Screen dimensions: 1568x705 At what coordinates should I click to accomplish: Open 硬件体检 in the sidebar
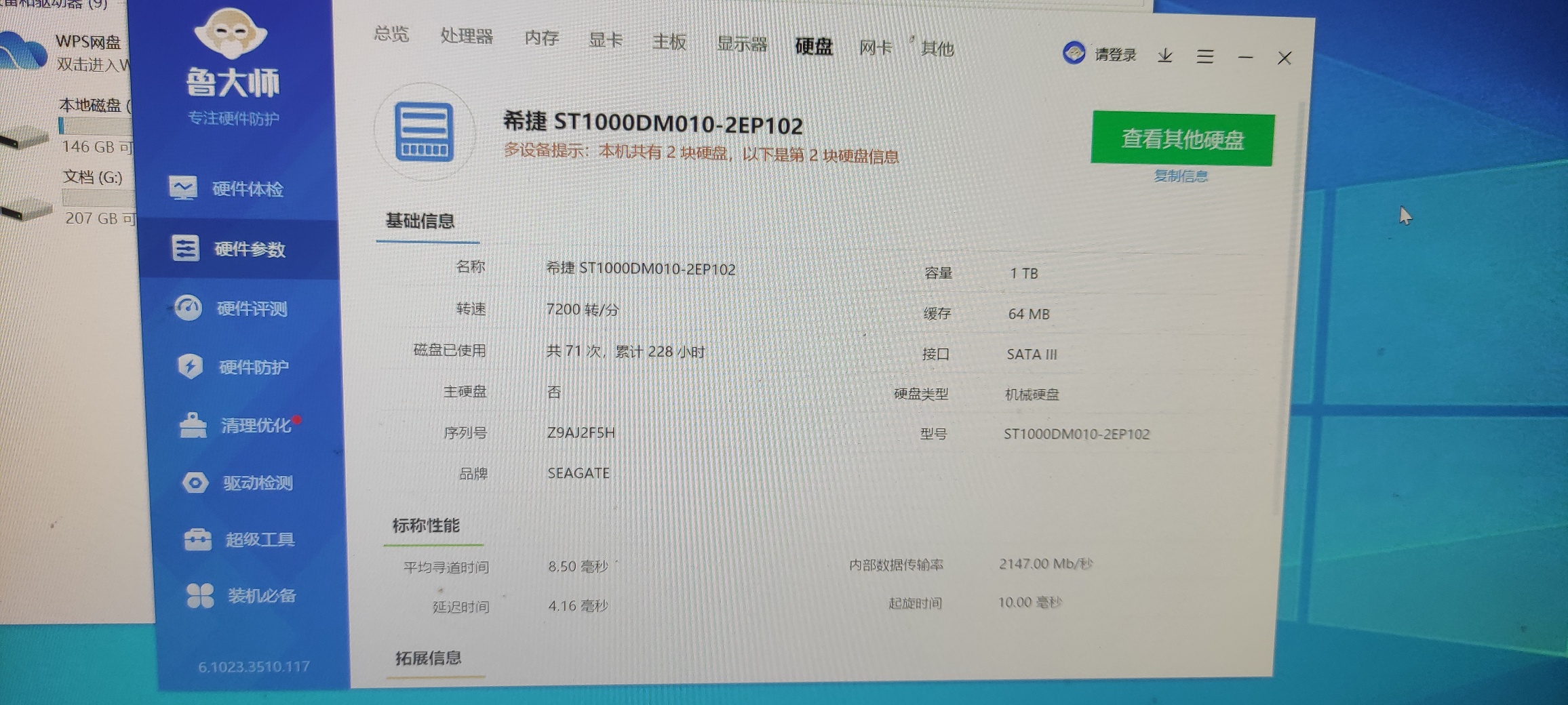(x=226, y=188)
